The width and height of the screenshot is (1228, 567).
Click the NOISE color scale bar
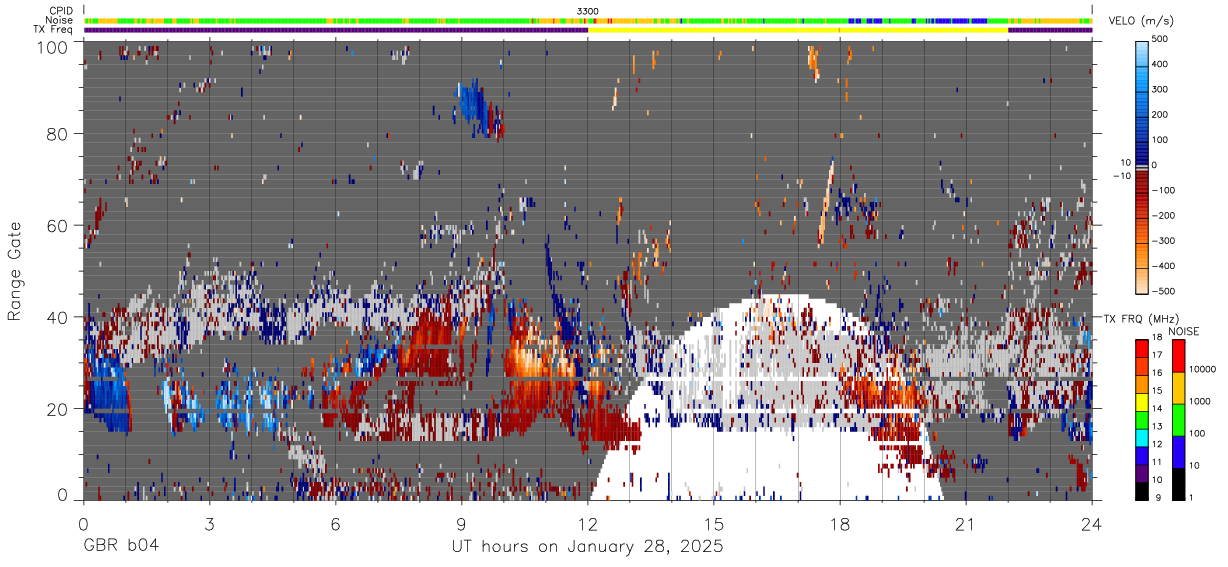tap(1179, 419)
